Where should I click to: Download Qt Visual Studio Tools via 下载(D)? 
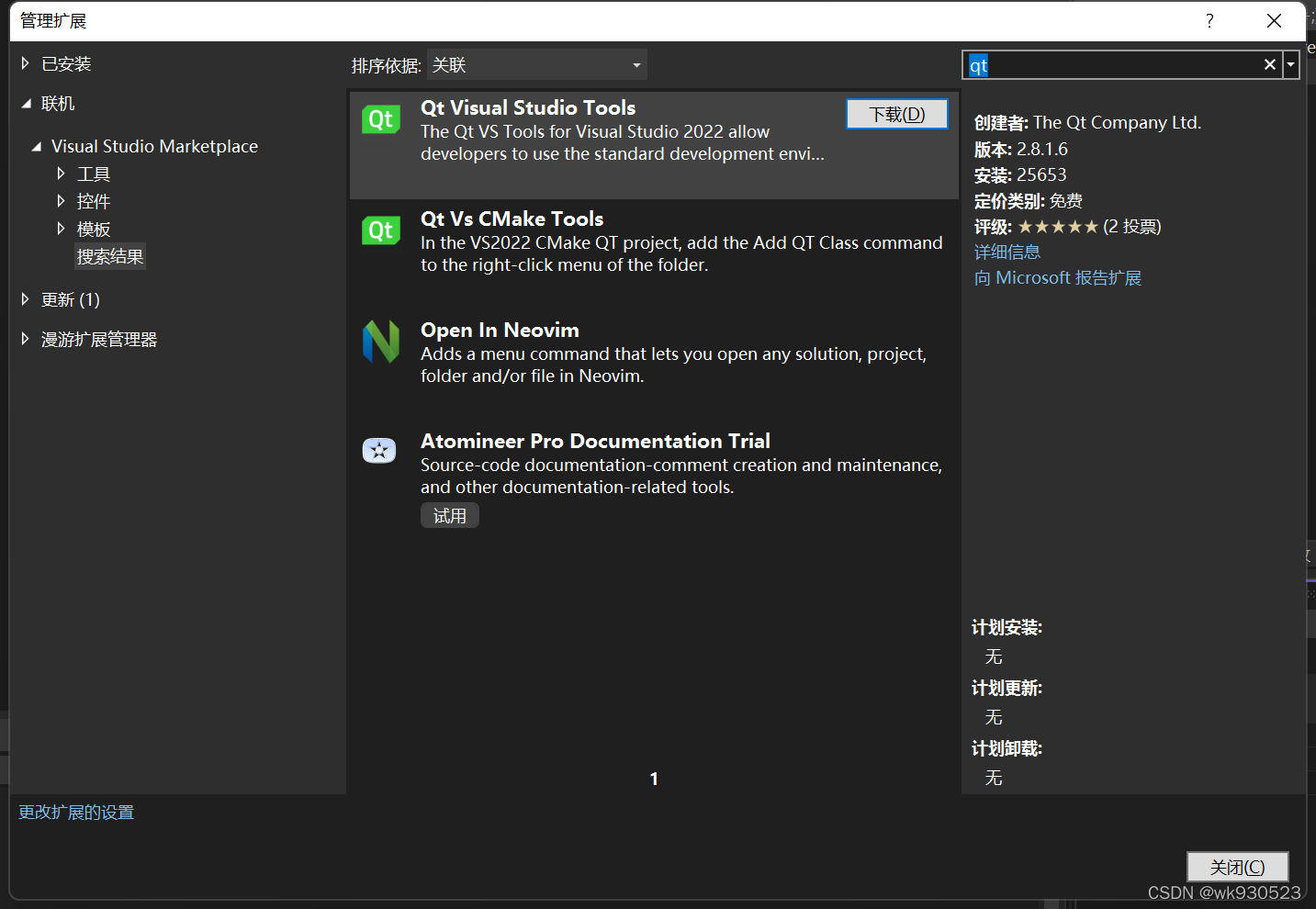tap(897, 114)
